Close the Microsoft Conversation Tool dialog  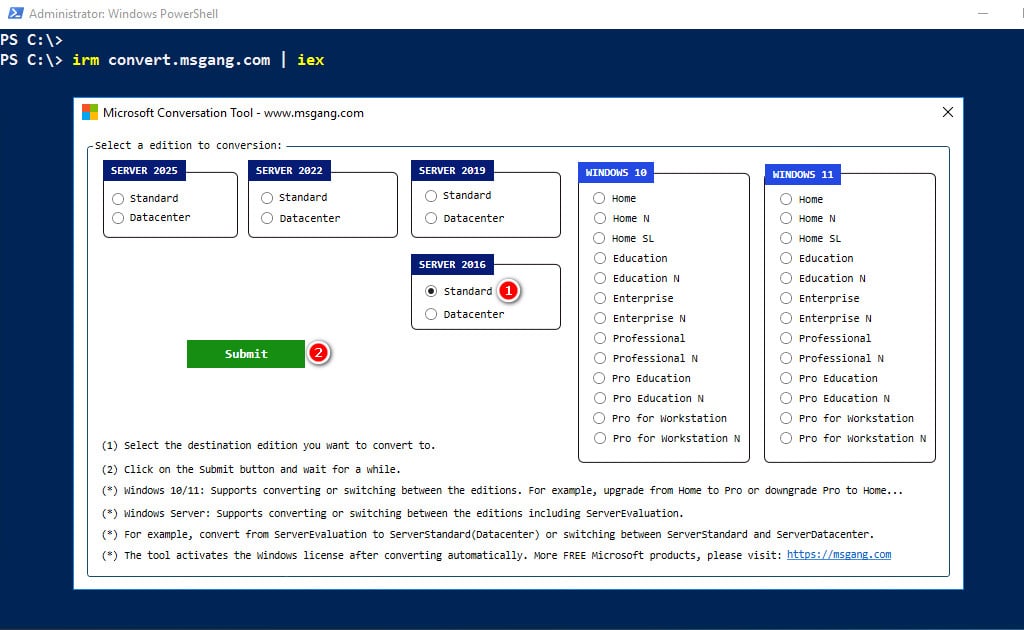948,112
